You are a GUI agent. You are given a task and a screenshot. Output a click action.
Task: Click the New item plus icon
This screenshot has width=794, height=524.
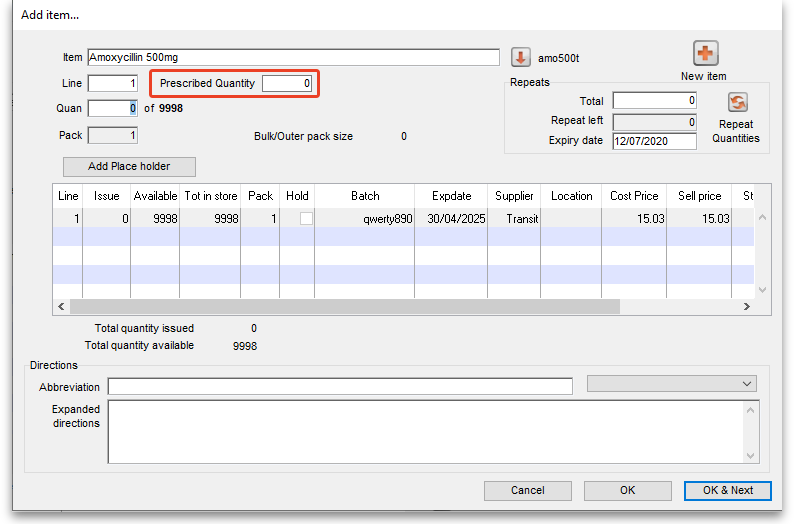pyautogui.click(x=705, y=54)
